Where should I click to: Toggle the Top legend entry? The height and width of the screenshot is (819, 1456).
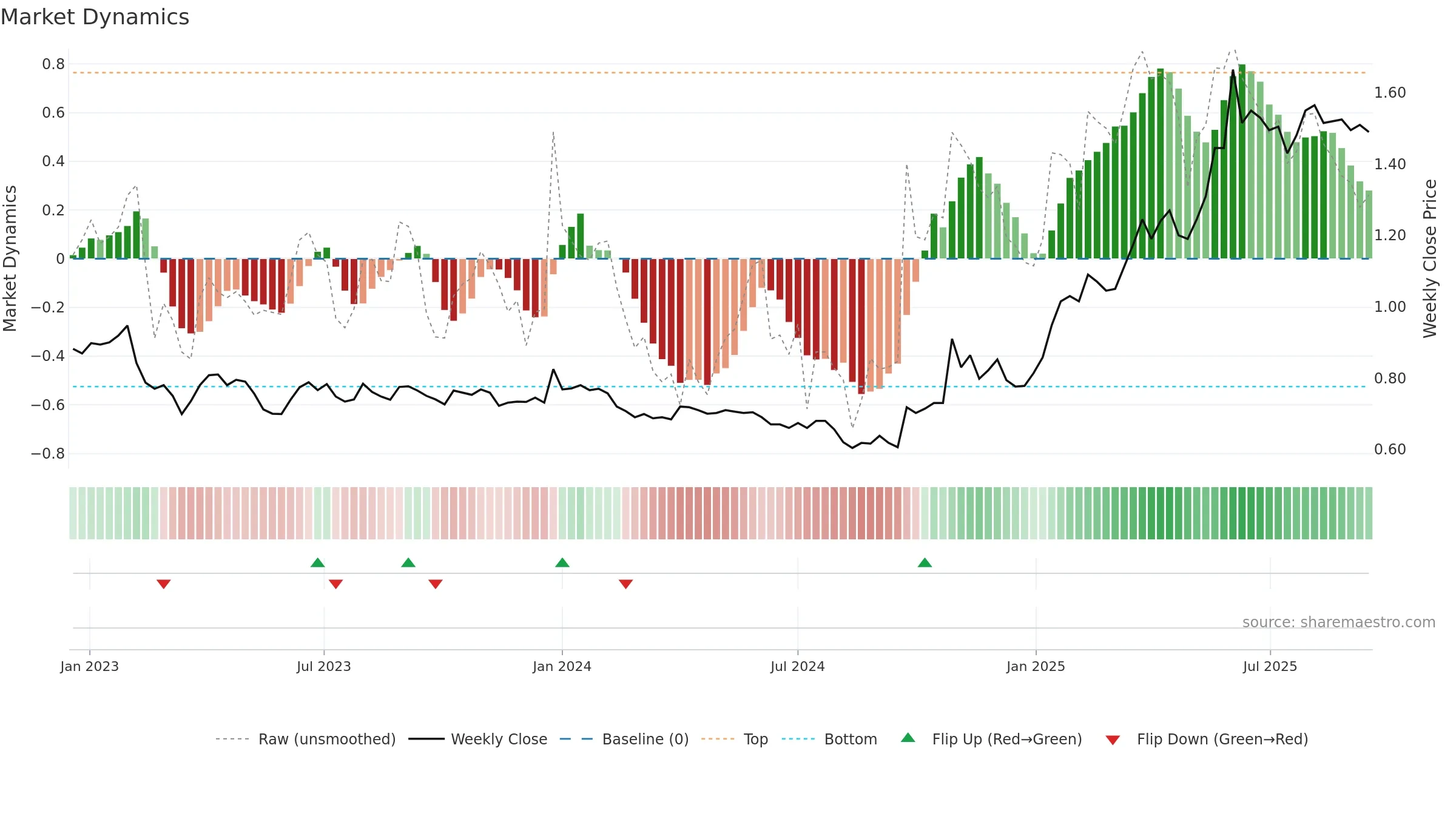734,739
